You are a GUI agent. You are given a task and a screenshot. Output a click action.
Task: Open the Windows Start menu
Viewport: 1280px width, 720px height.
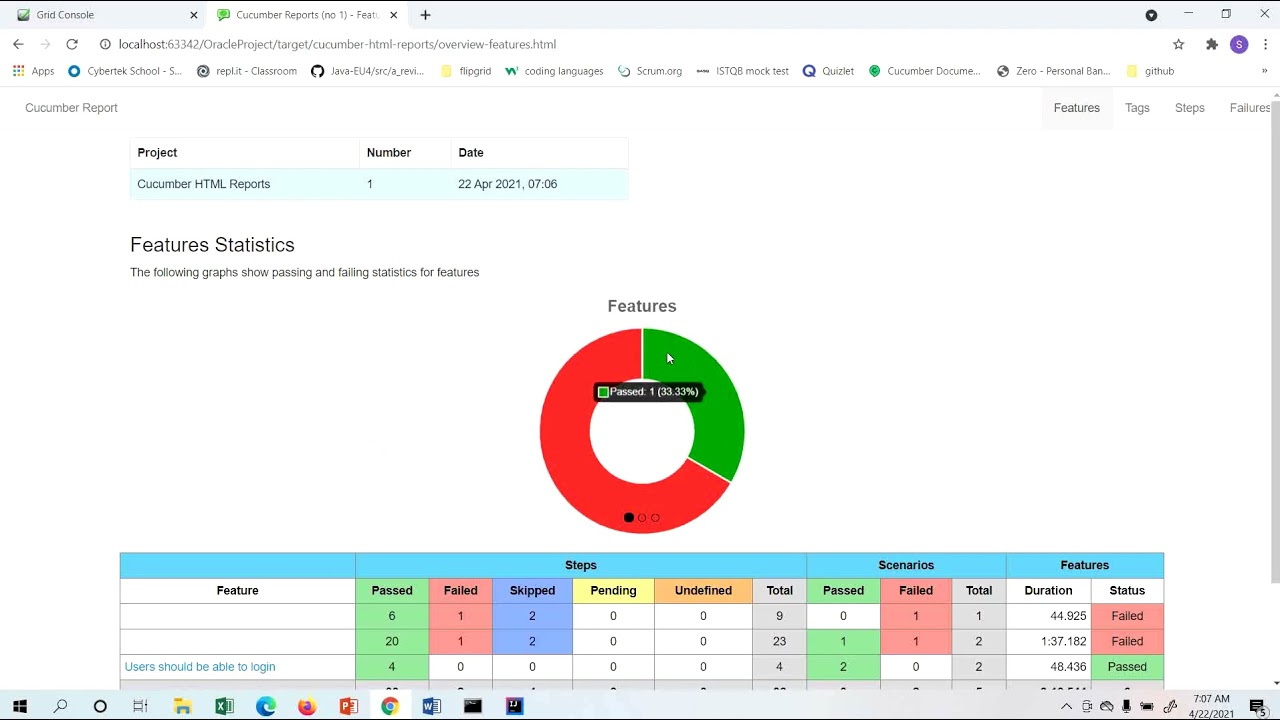(19, 706)
